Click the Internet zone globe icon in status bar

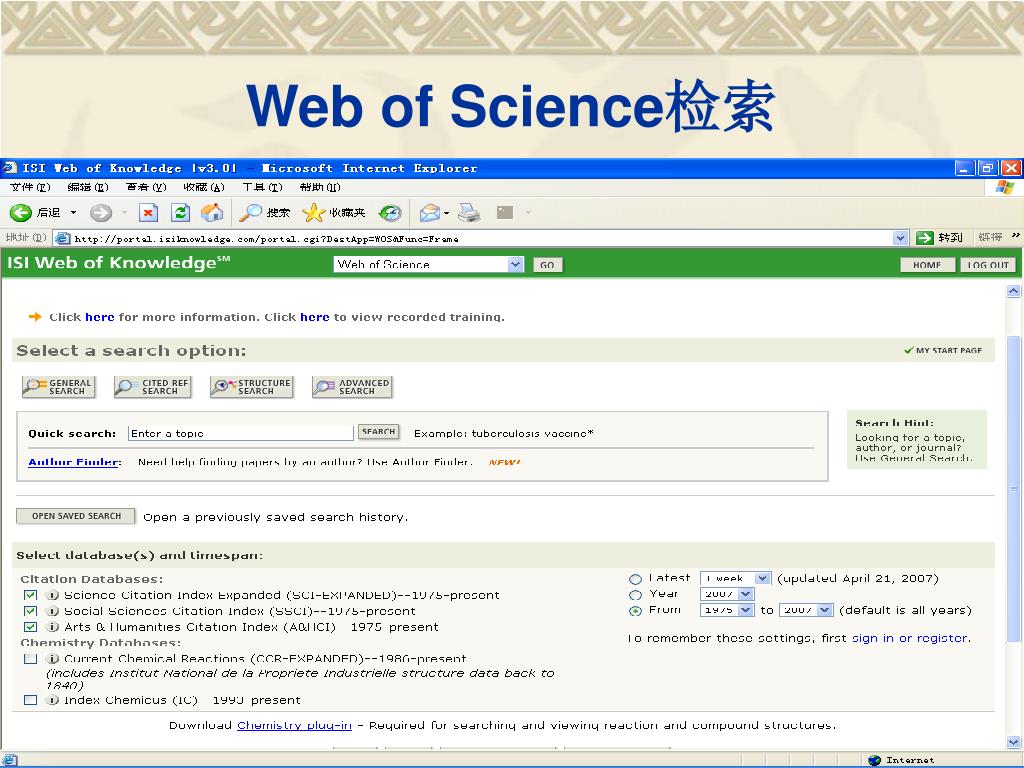[x=874, y=760]
